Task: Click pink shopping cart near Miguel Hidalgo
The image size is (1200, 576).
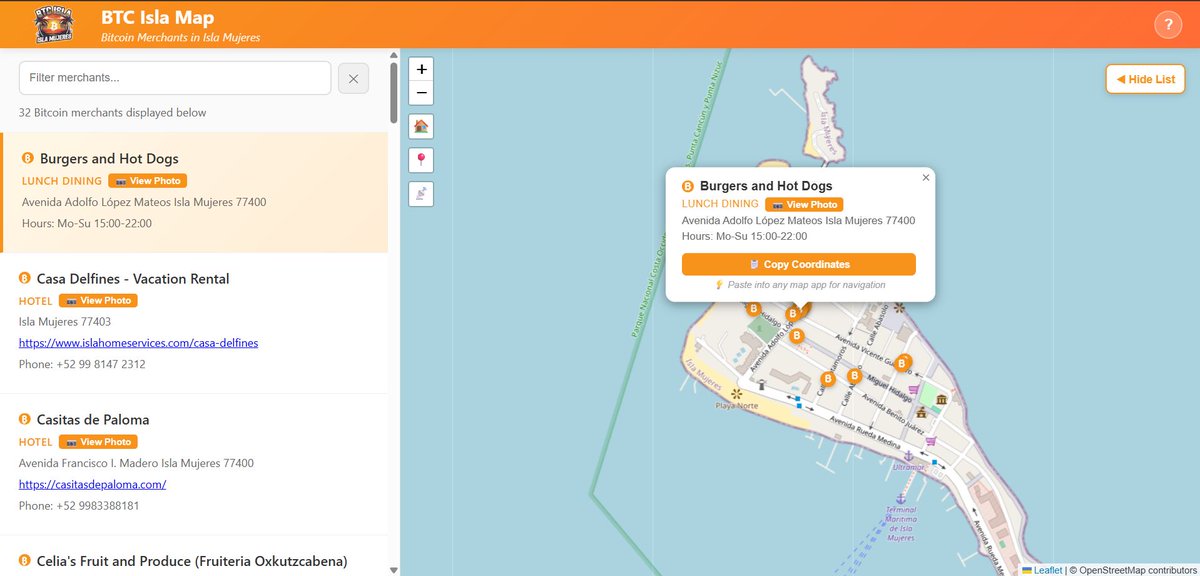Action: tap(913, 390)
